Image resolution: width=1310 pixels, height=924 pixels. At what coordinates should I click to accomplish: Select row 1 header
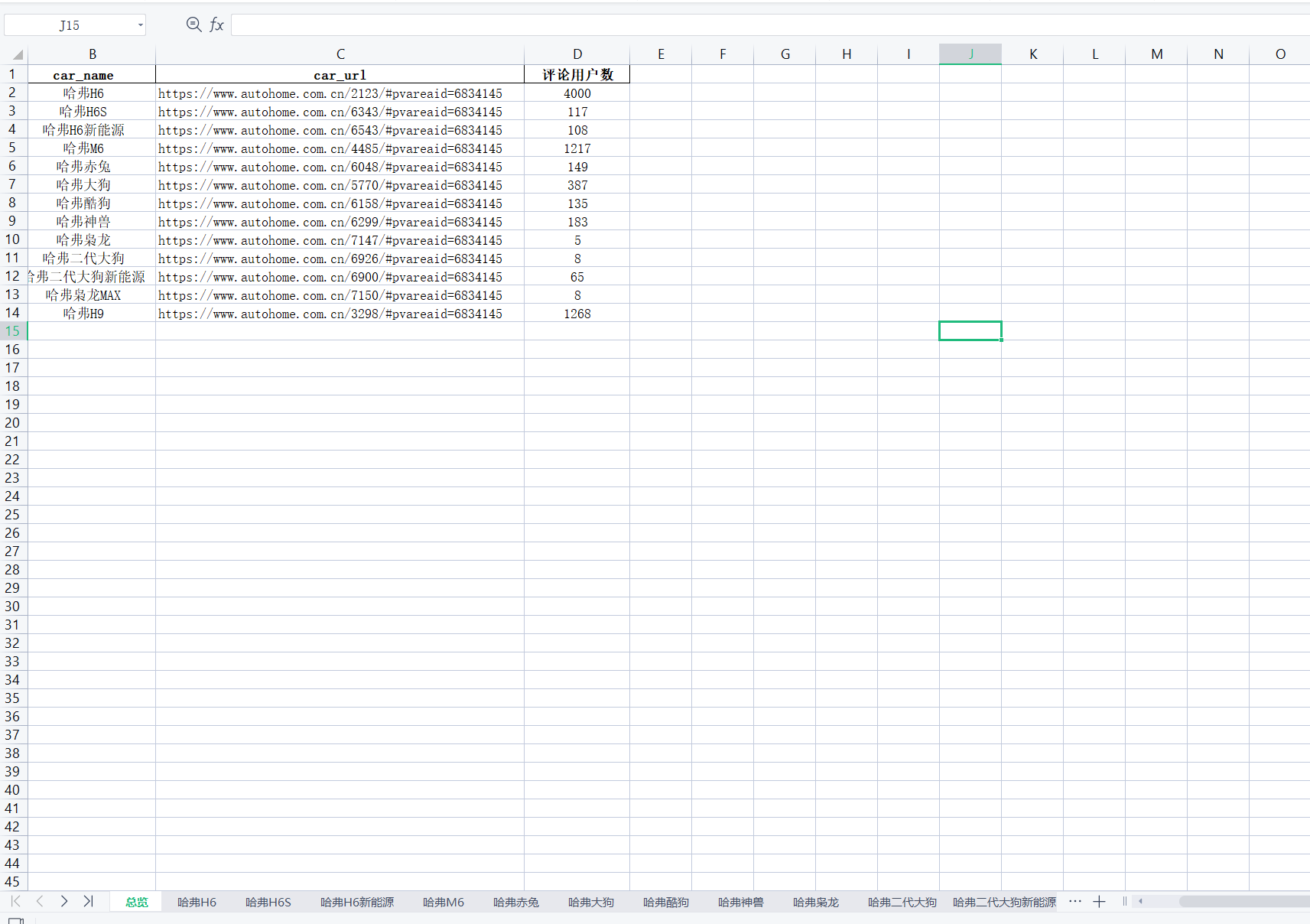click(13, 74)
